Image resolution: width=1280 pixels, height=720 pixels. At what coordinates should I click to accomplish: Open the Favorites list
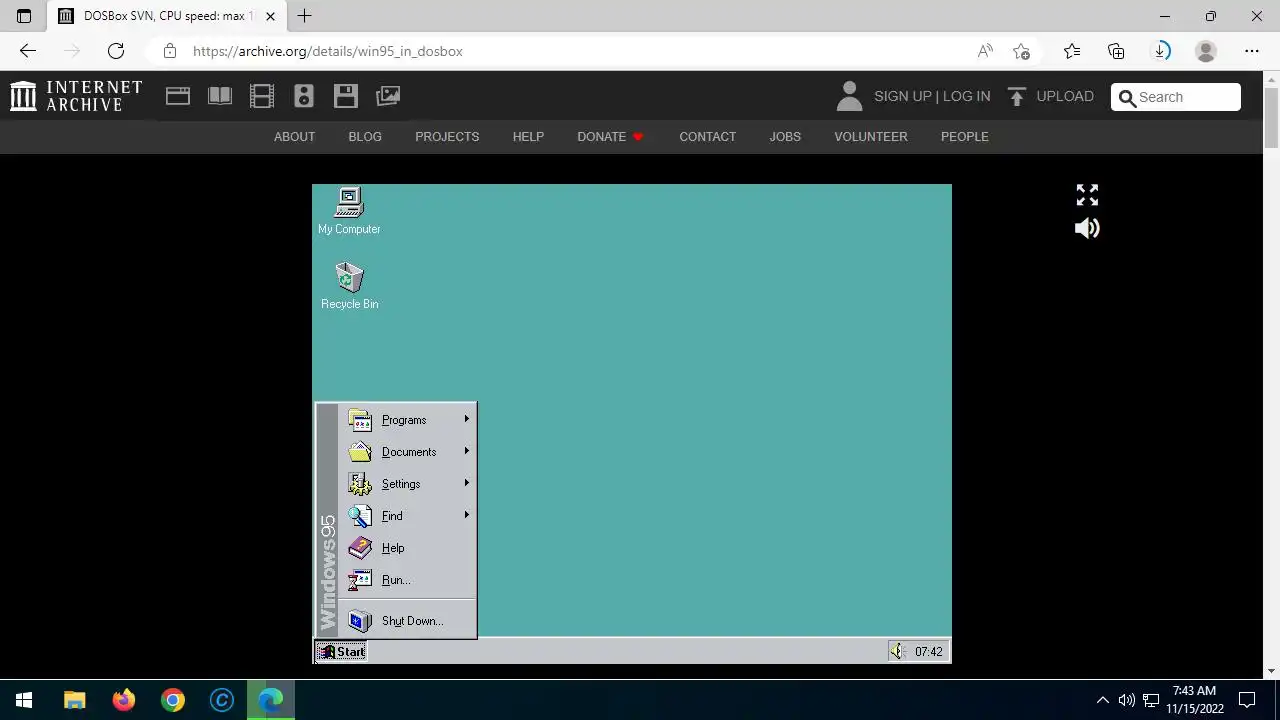(1072, 51)
